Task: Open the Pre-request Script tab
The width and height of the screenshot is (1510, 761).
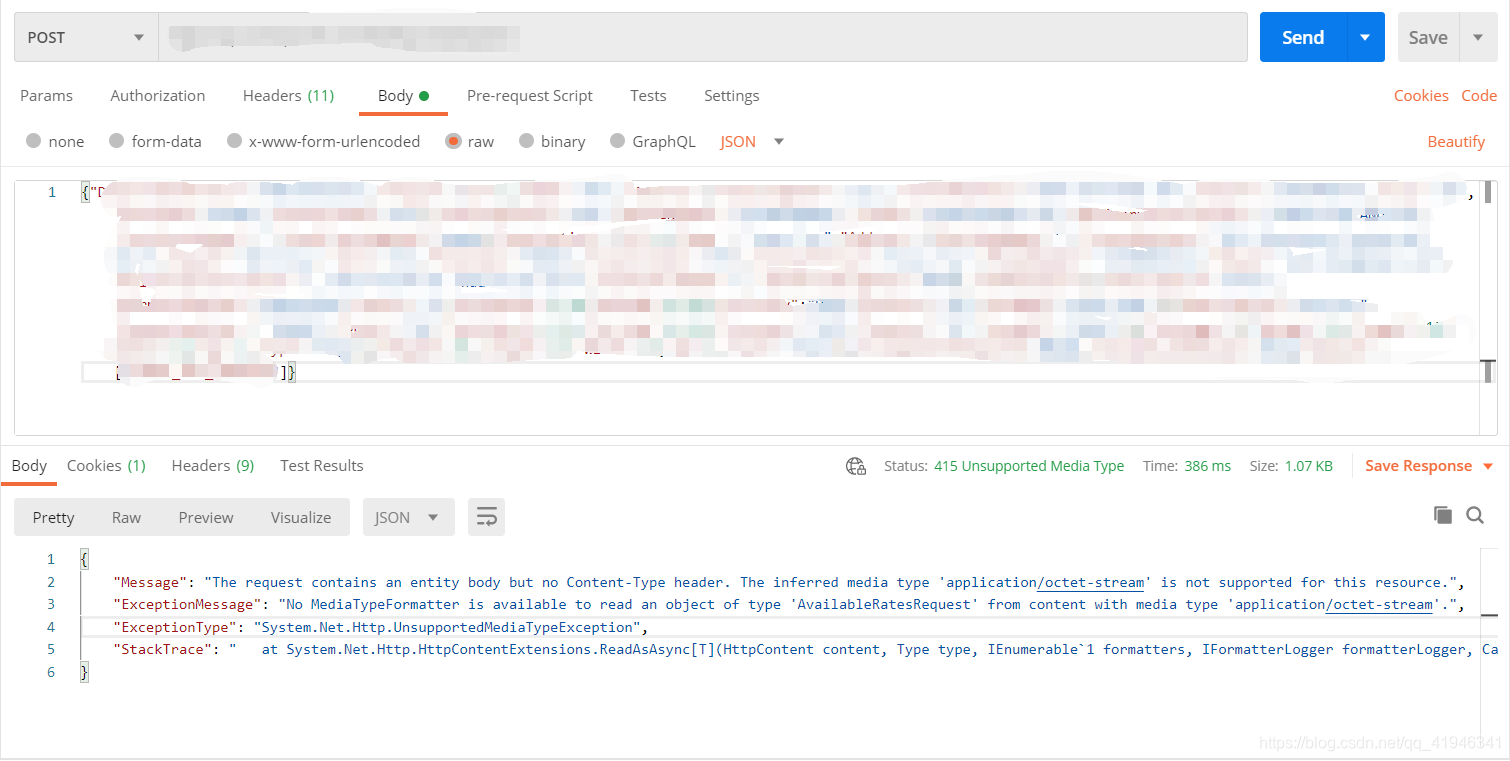Action: pyautogui.click(x=530, y=95)
